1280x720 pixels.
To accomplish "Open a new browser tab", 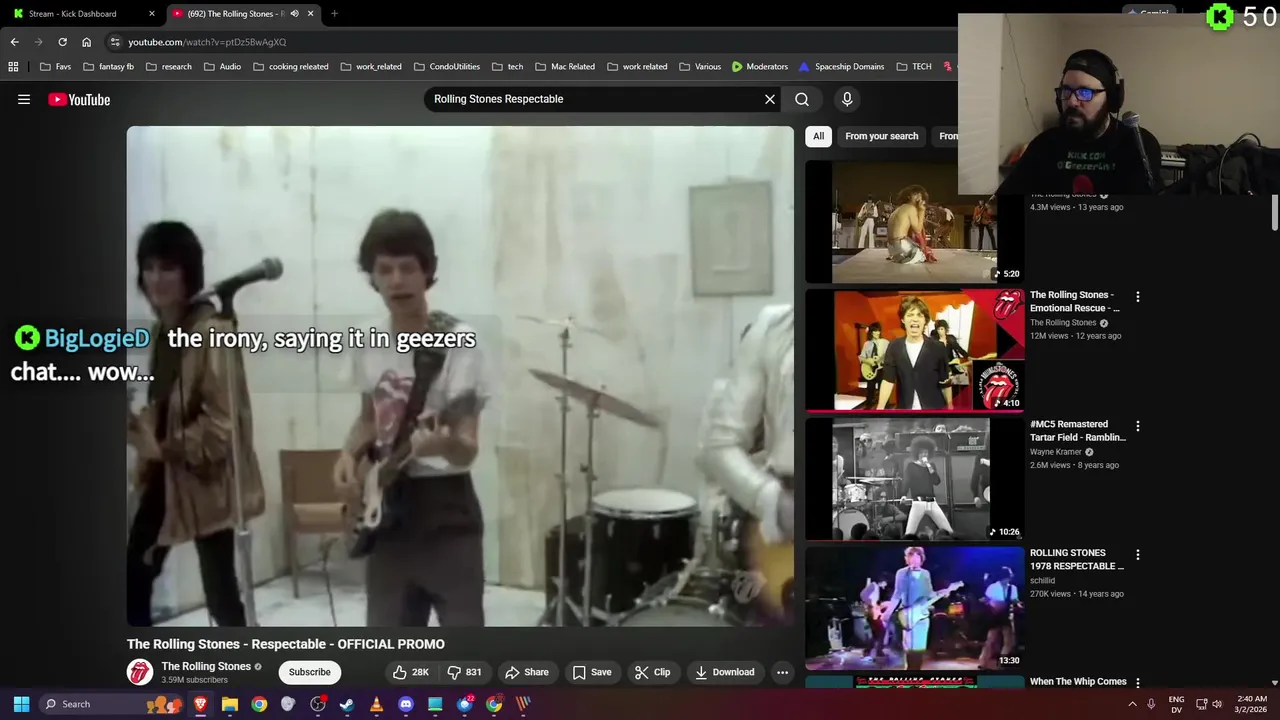I will 334,14.
